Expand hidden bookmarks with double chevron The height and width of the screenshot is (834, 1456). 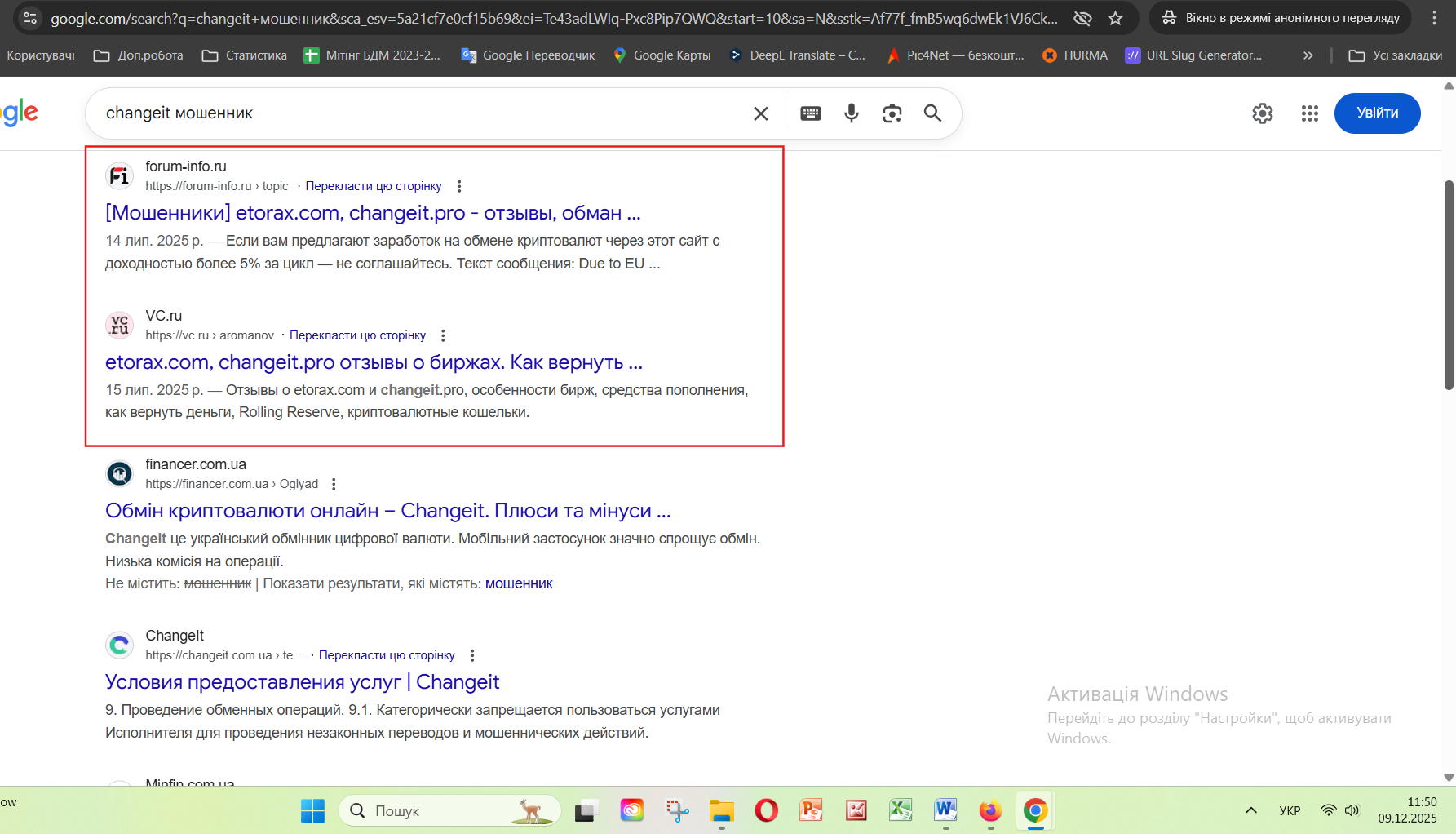click(1308, 55)
